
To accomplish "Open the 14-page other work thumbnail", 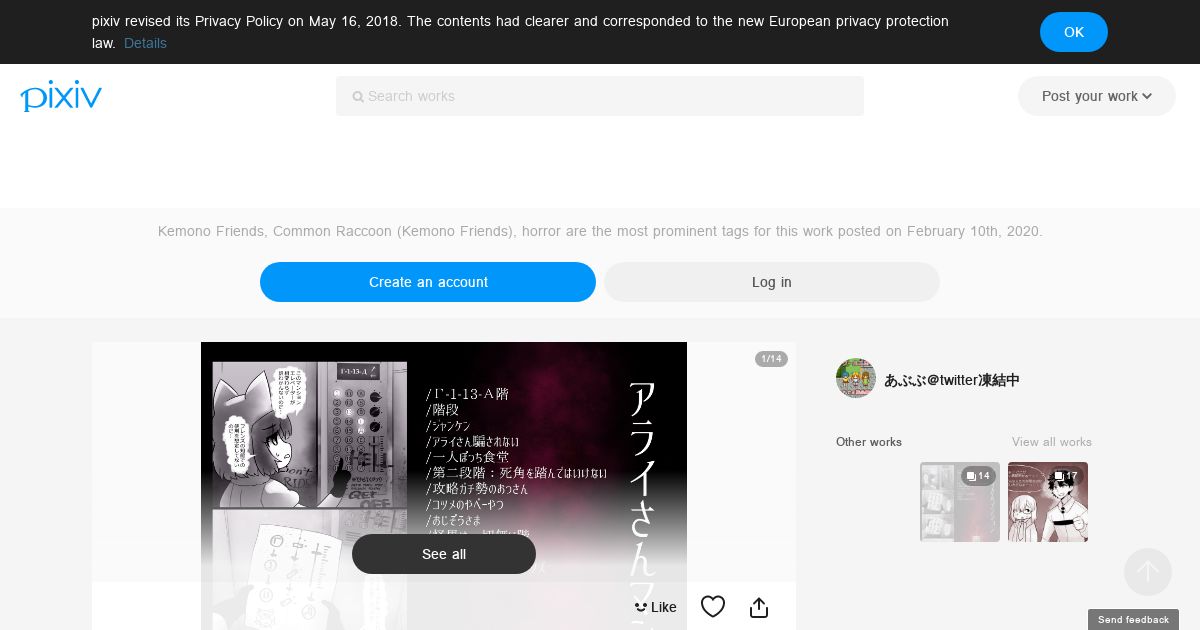I will pyautogui.click(x=960, y=502).
